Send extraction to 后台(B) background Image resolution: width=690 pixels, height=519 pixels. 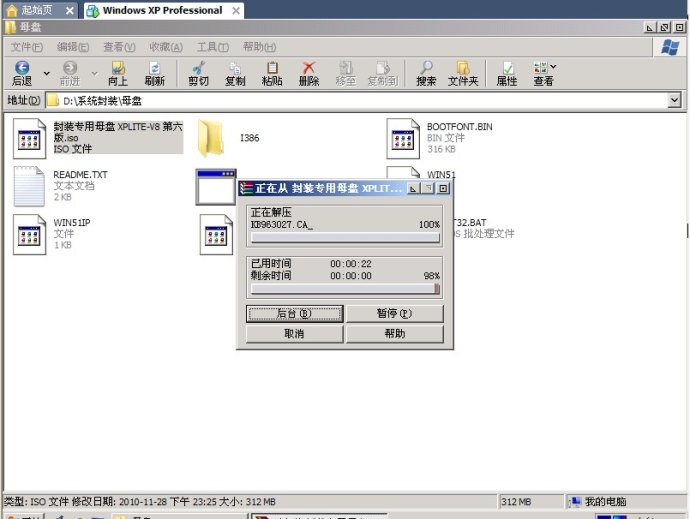pos(294,313)
